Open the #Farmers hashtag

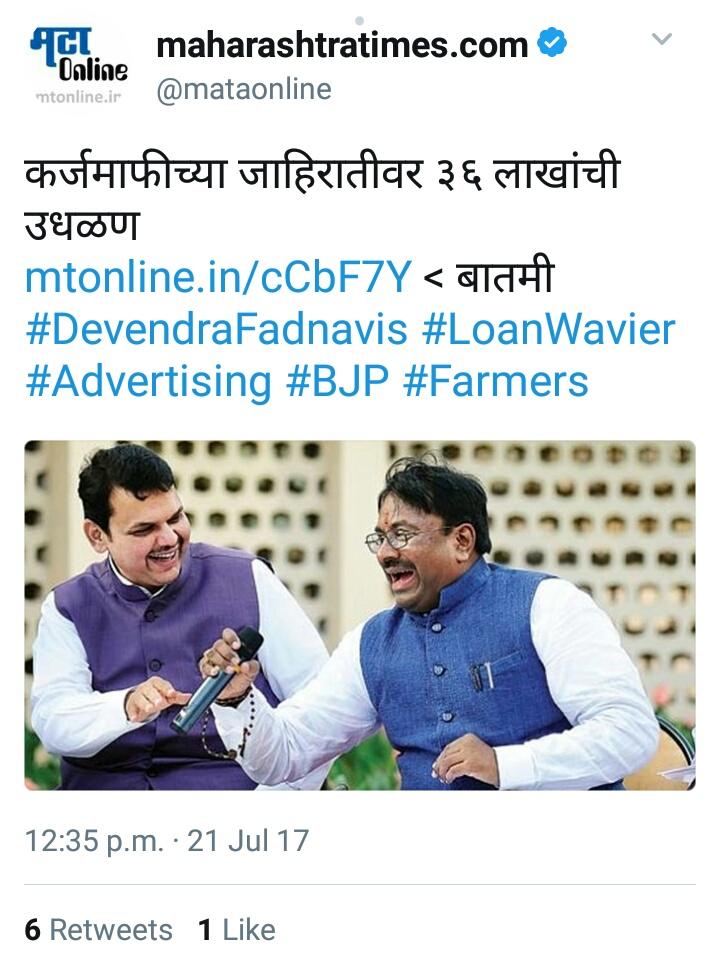click(496, 382)
